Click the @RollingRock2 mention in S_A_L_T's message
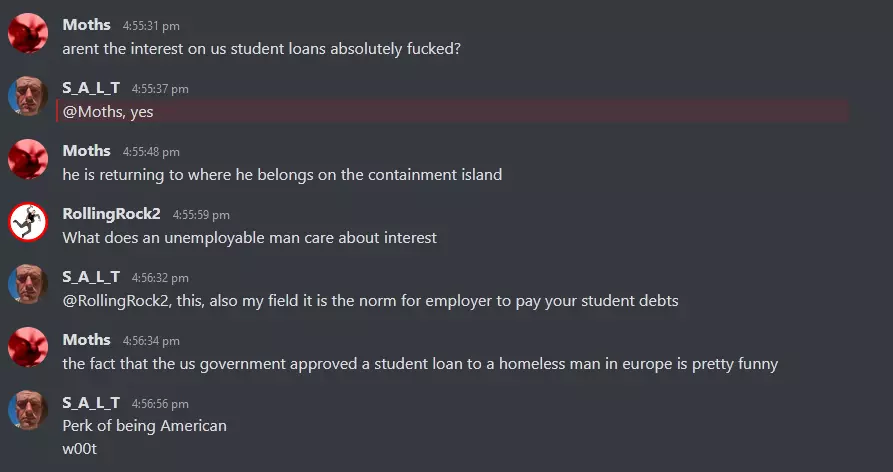This screenshot has width=893, height=472. click(116, 301)
